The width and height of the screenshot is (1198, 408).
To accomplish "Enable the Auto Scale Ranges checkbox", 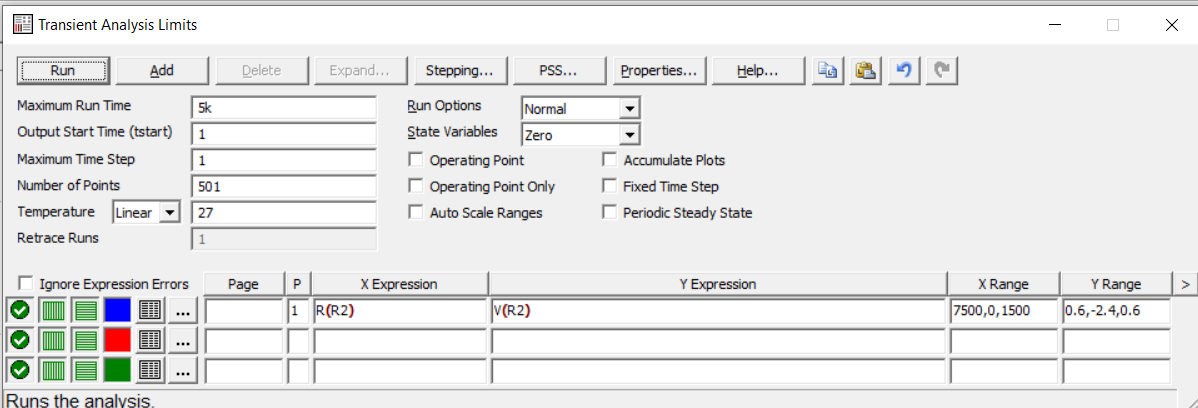I will [x=416, y=213].
